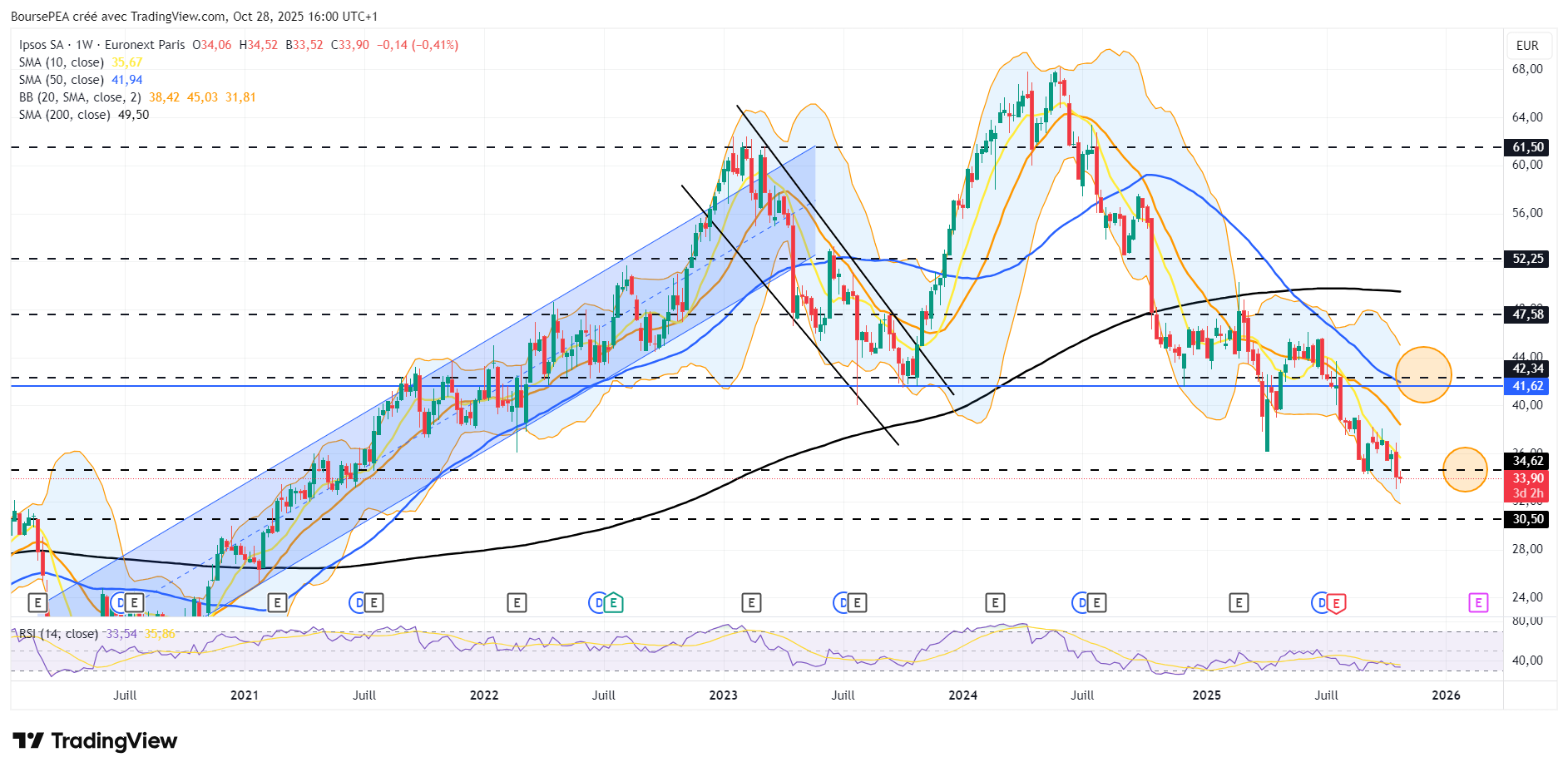Click the red 33,90 current price label

pos(1527,478)
